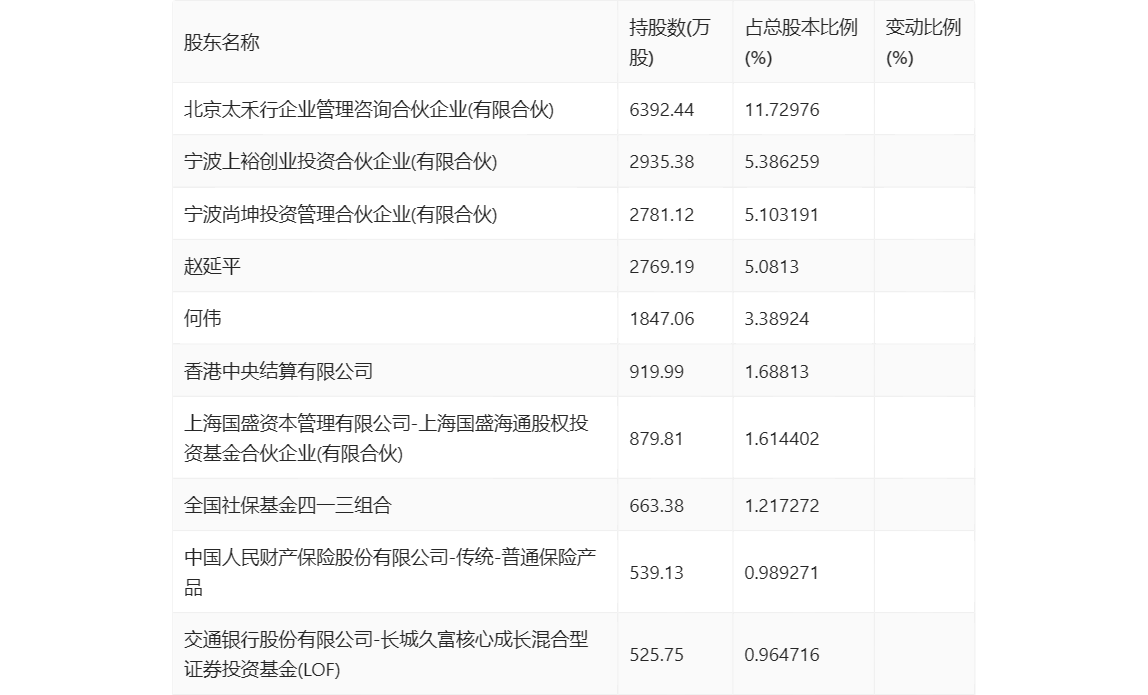
Task: Click the percentage 1.614402
Action: coord(782,439)
